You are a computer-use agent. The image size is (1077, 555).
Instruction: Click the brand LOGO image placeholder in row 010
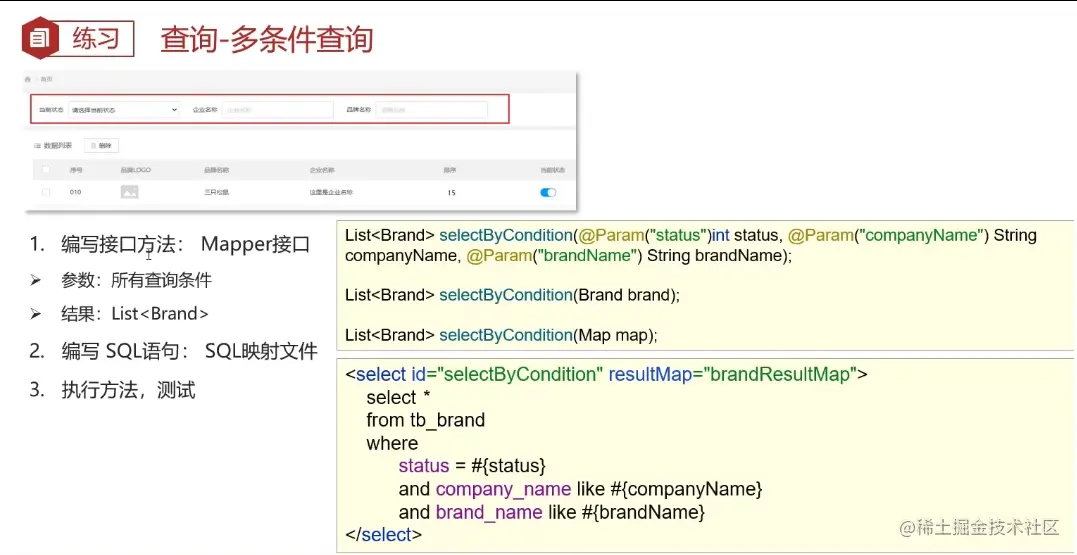129,192
